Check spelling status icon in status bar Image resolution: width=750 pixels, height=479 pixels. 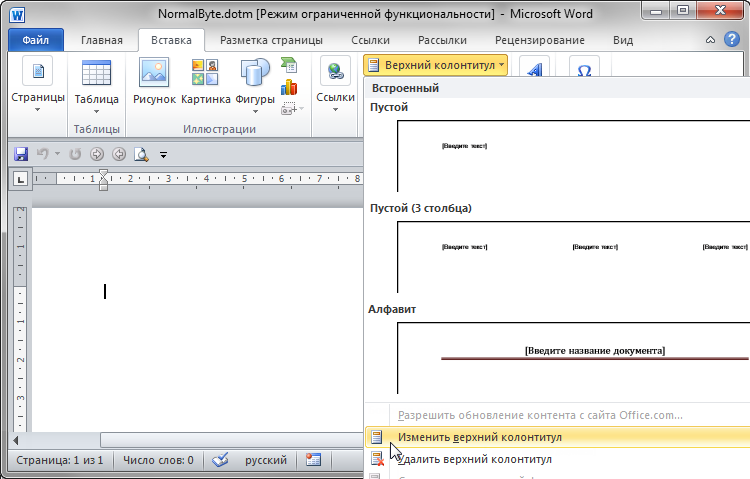[x=220, y=460]
